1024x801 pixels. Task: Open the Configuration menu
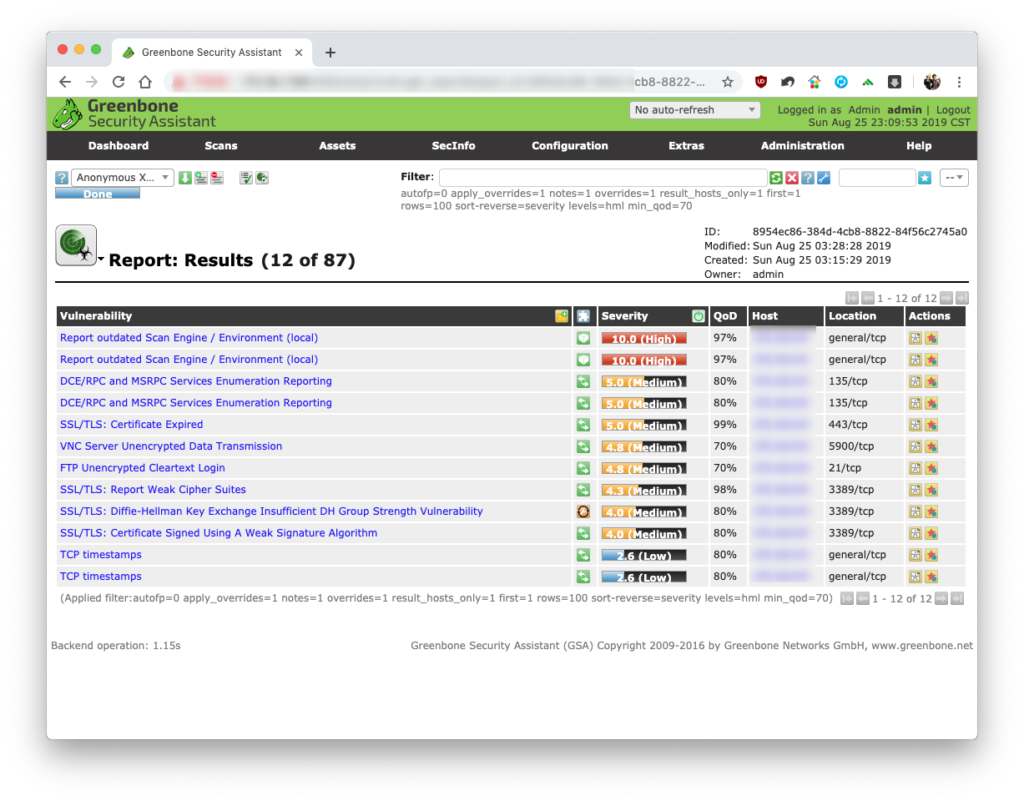tap(569, 146)
